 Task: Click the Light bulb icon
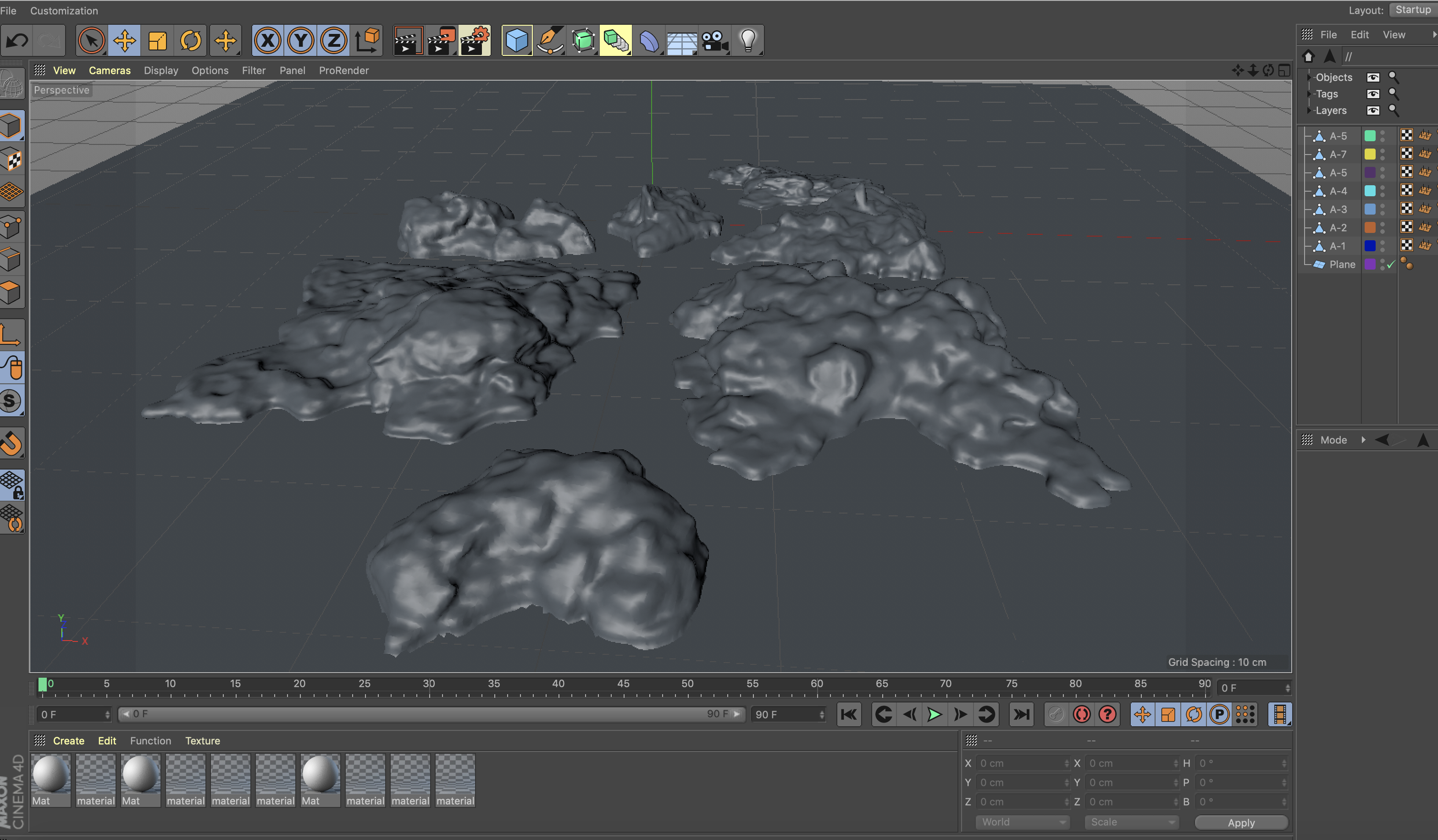[x=747, y=40]
